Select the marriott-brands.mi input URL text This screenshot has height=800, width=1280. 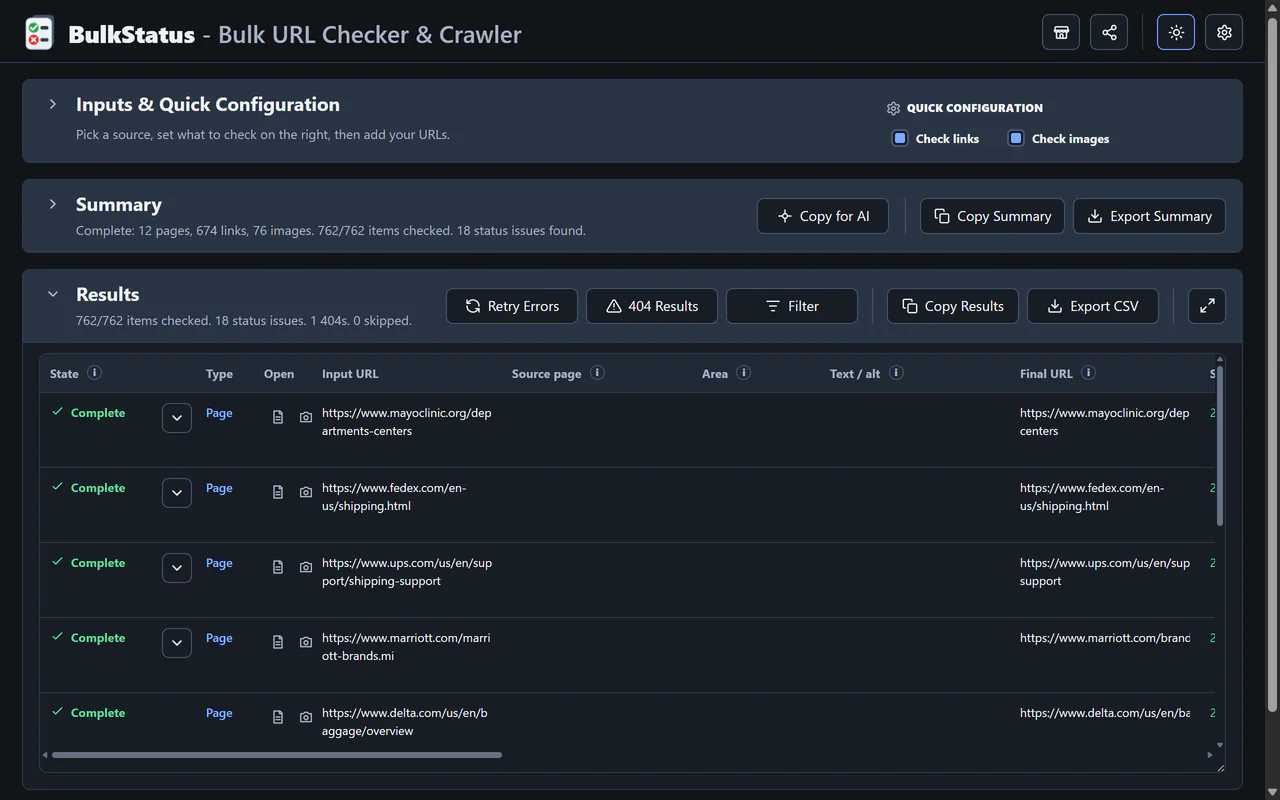click(x=406, y=647)
